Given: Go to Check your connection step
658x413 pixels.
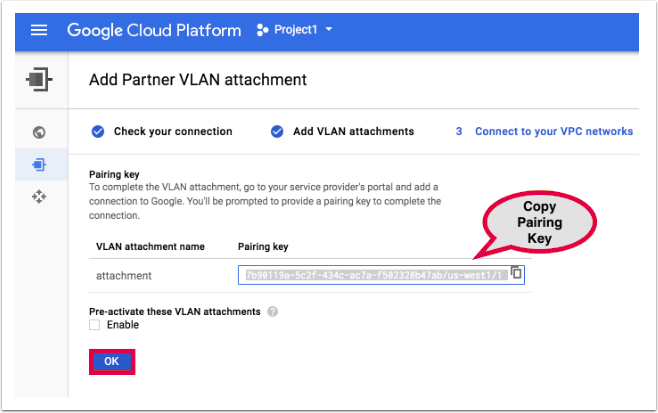Looking at the screenshot, I should (x=172, y=131).
